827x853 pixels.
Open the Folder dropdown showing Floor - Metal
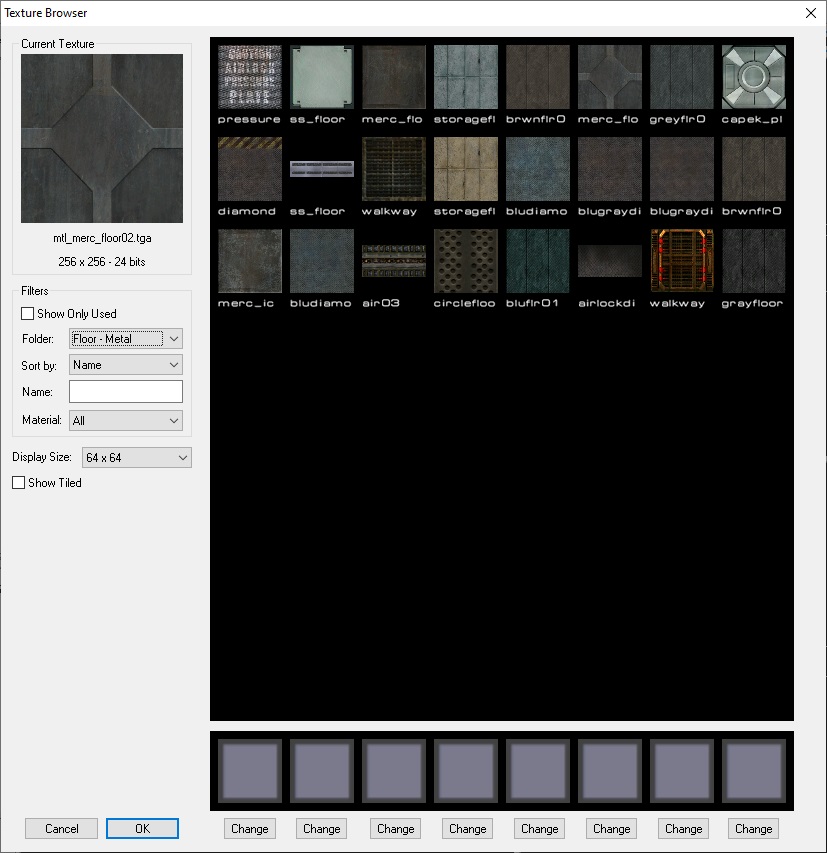tap(126, 339)
